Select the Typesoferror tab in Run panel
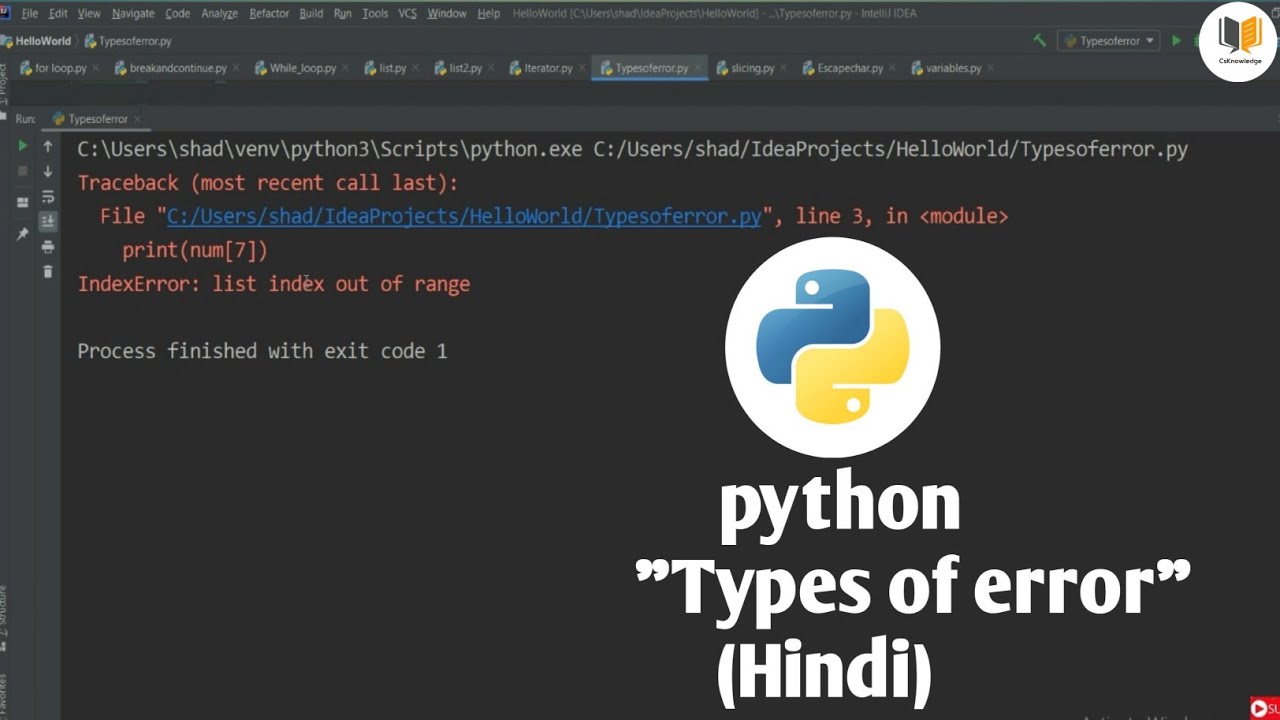The height and width of the screenshot is (720, 1280). click(97, 119)
